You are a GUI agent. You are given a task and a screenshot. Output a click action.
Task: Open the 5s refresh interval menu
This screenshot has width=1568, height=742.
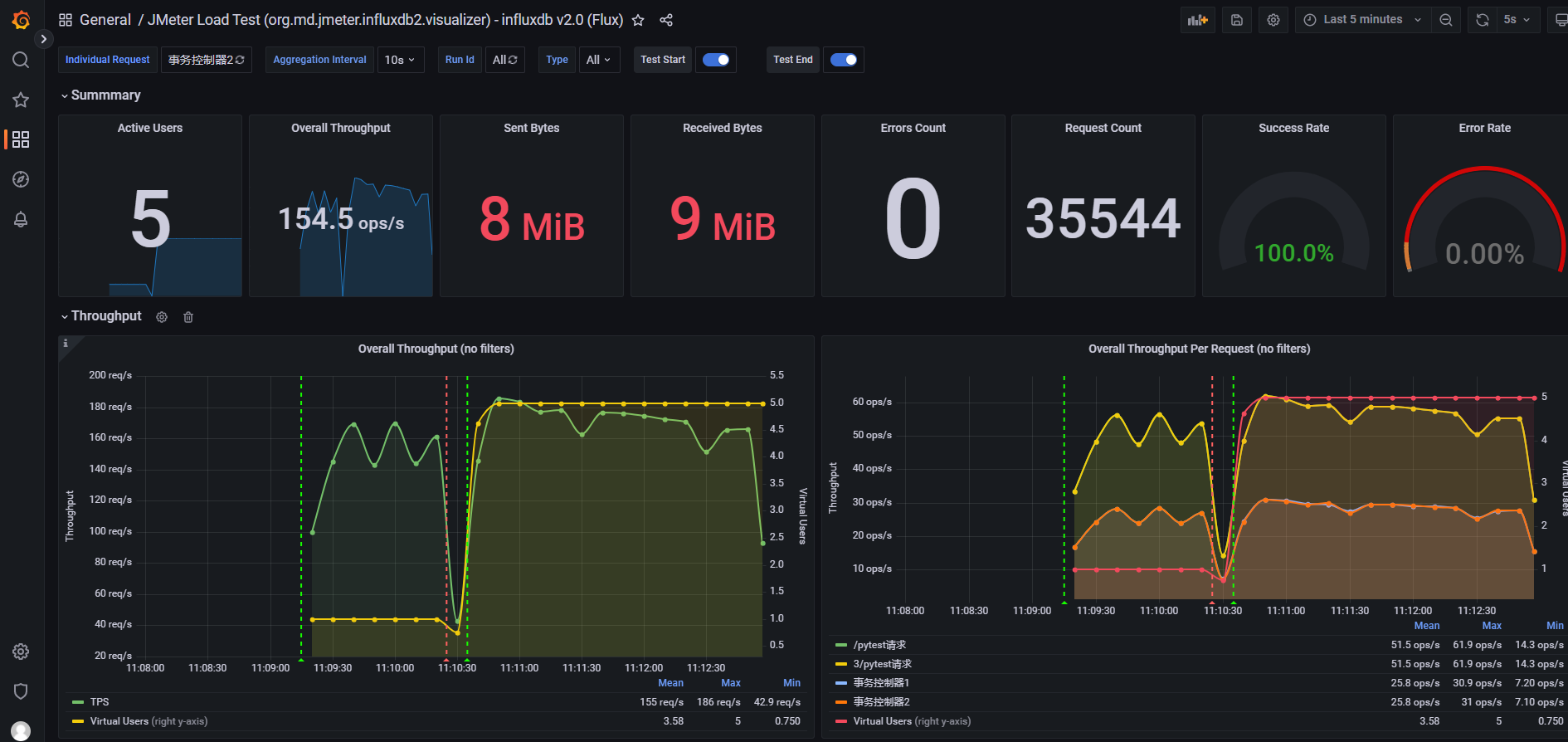[1517, 20]
